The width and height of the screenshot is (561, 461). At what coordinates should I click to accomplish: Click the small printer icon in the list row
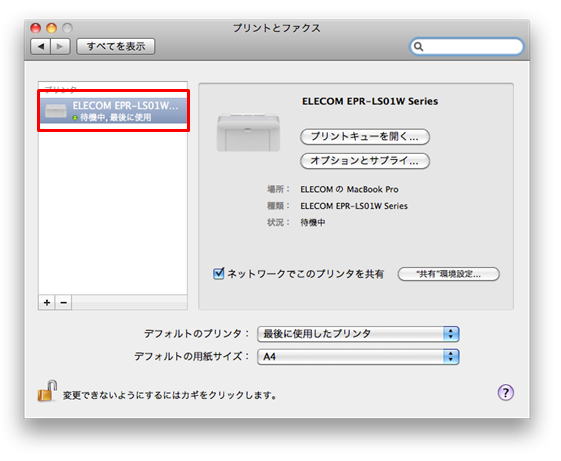pyautogui.click(x=55, y=111)
